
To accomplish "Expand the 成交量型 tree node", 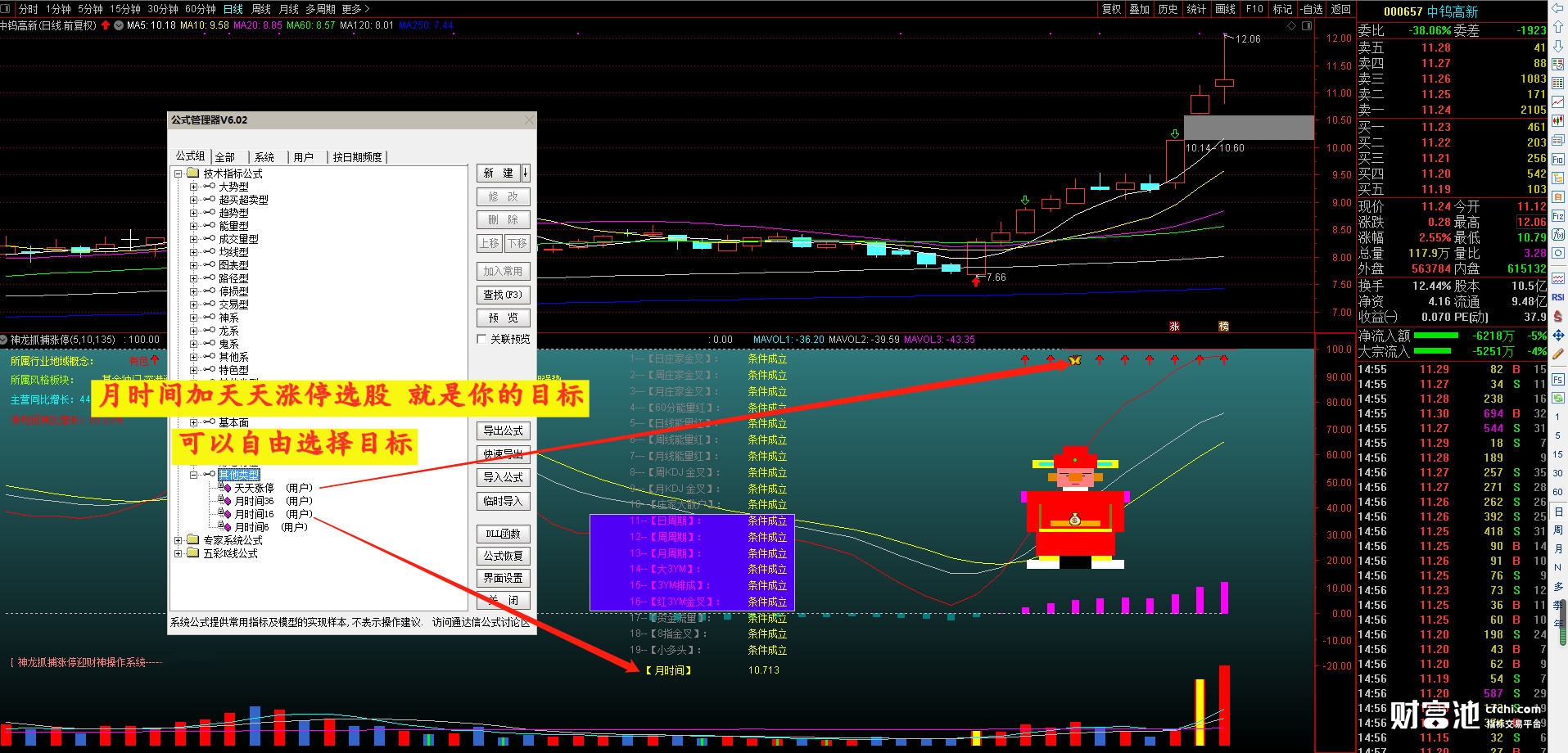I will (x=193, y=239).
